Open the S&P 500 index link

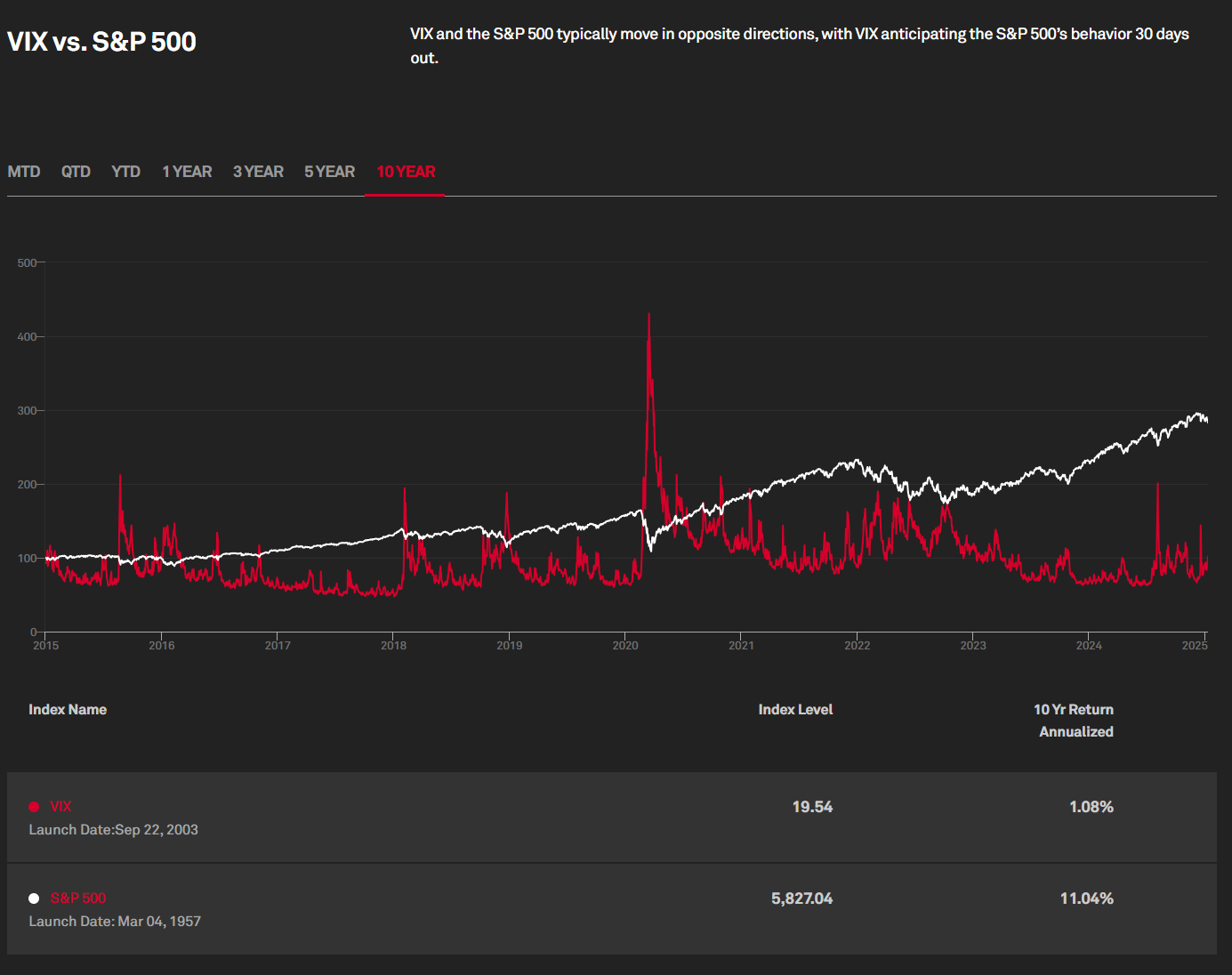click(78, 898)
